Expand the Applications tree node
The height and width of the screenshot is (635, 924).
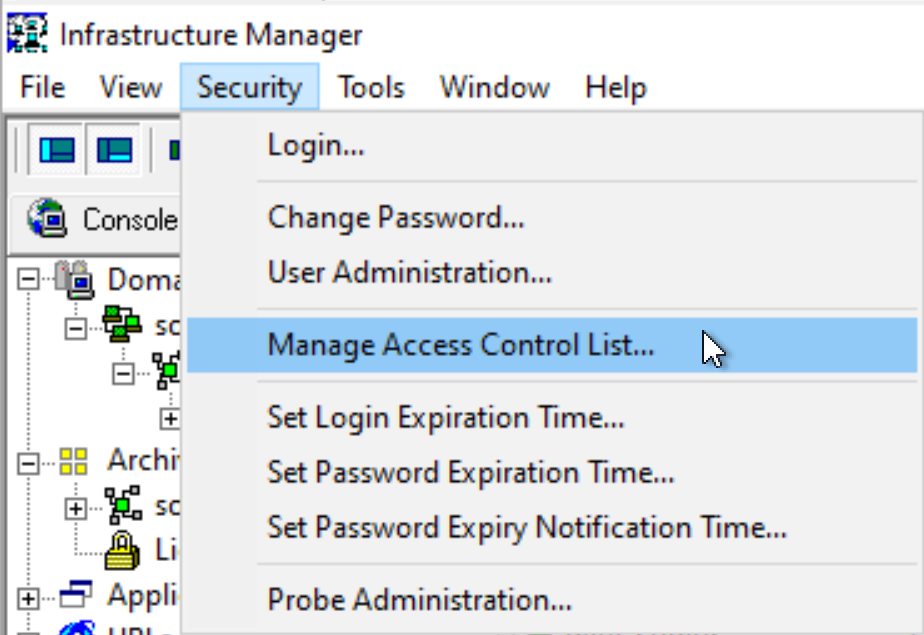(28, 598)
